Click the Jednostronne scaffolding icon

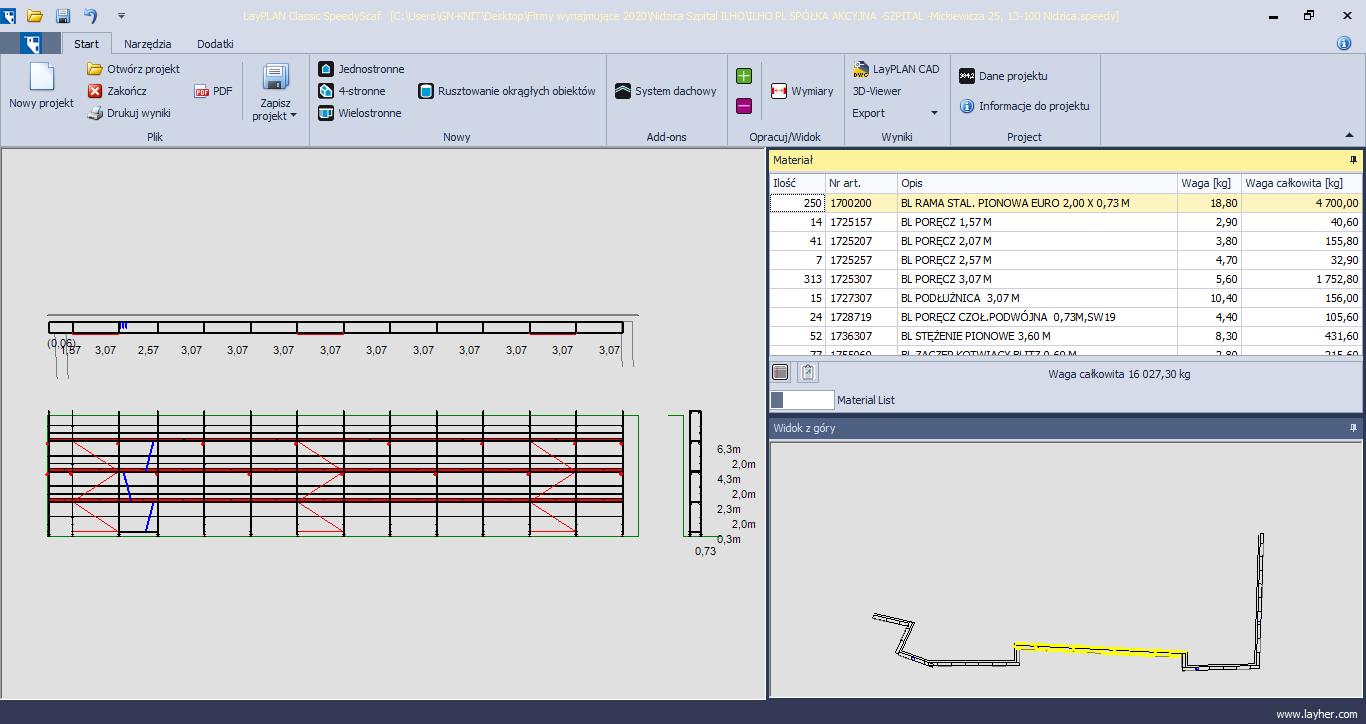pos(326,69)
